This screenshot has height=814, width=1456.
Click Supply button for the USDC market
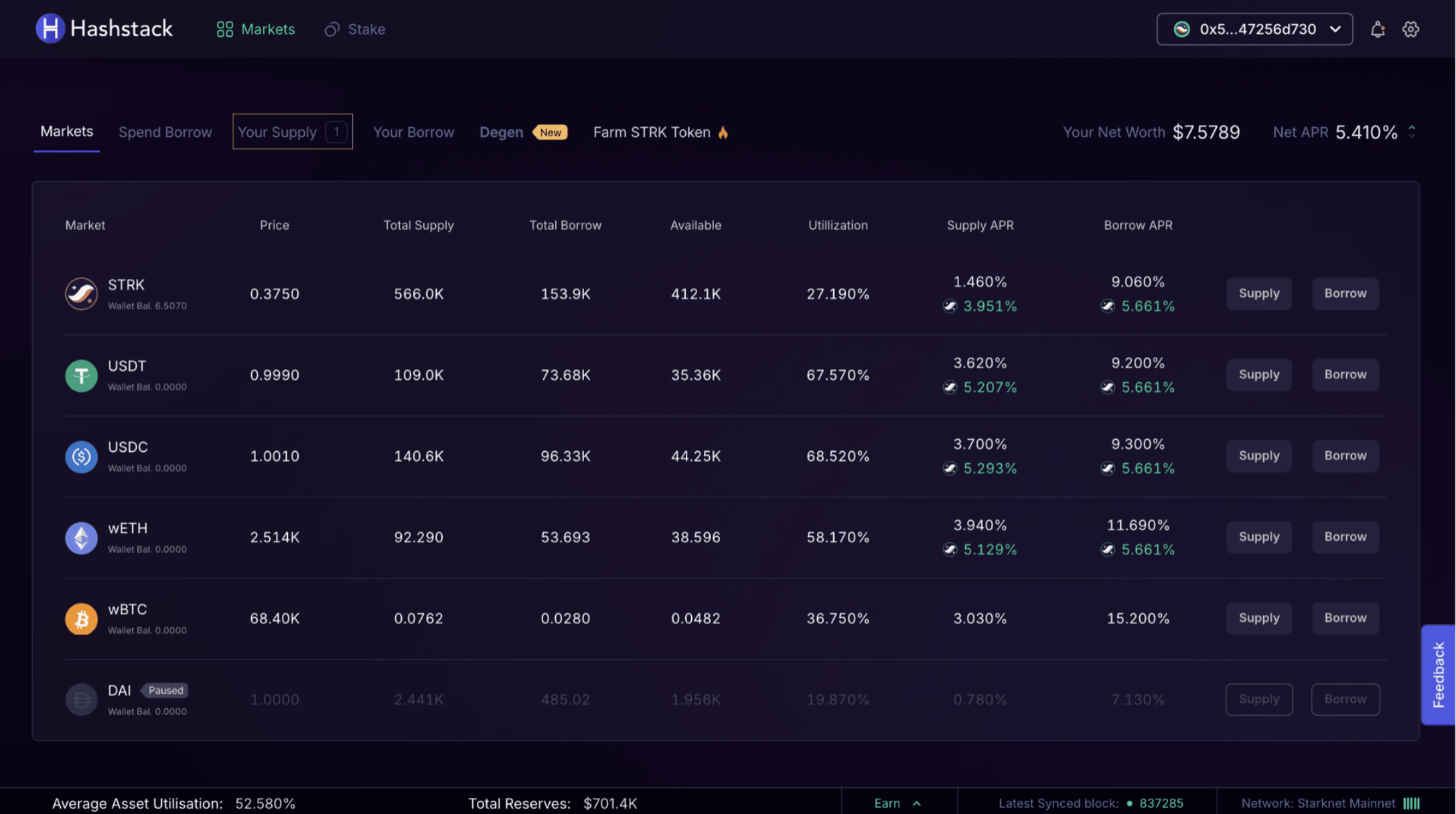point(1258,456)
